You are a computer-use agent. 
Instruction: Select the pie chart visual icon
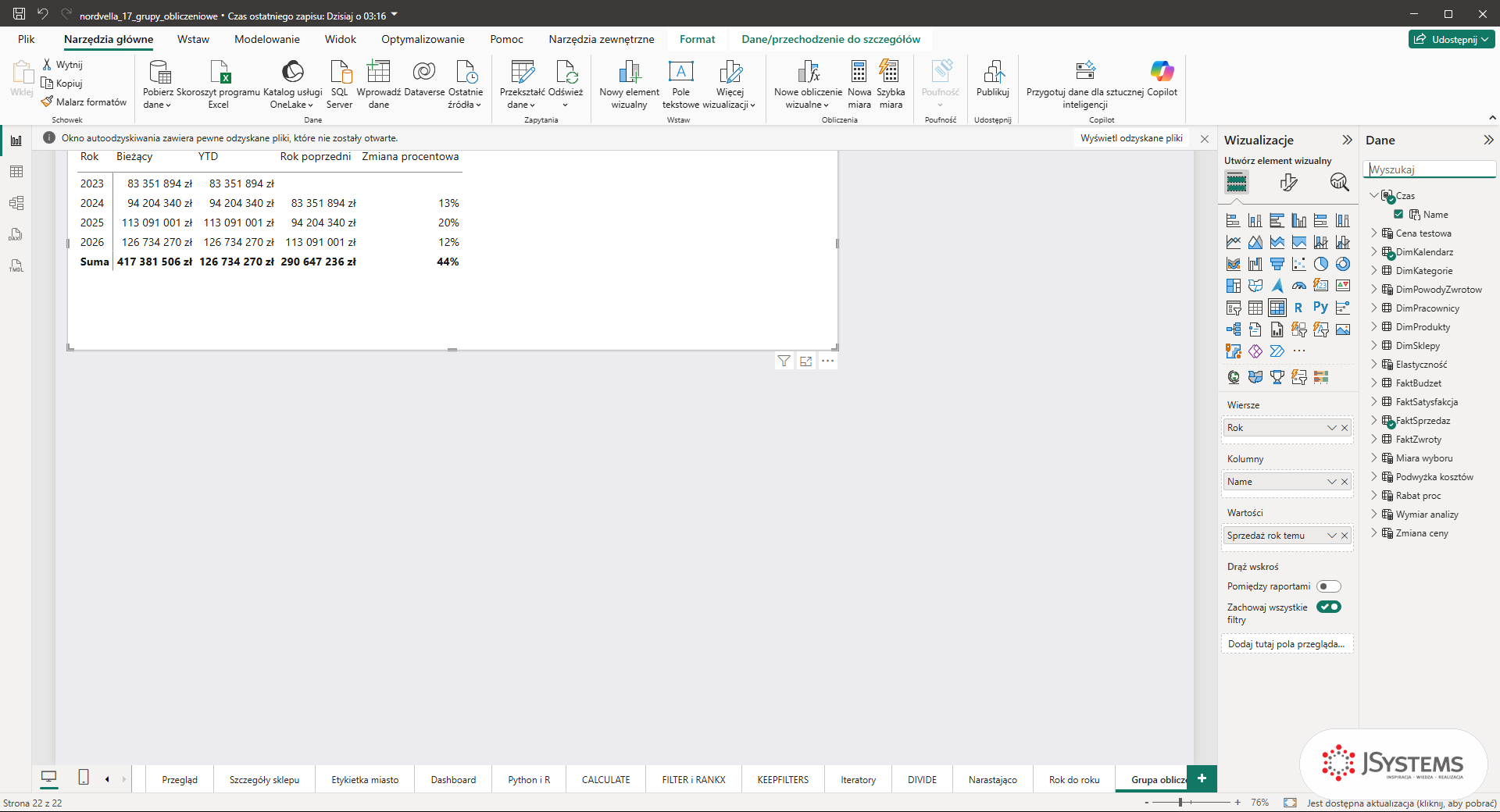tap(1321, 264)
